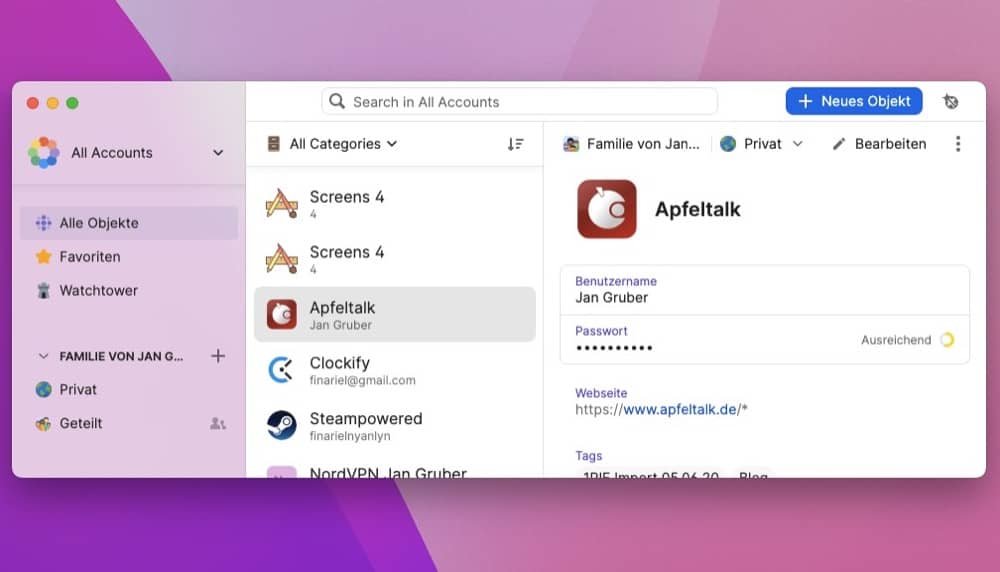Open the All Categories dropdown
This screenshot has width=1000, height=572.
(333, 144)
